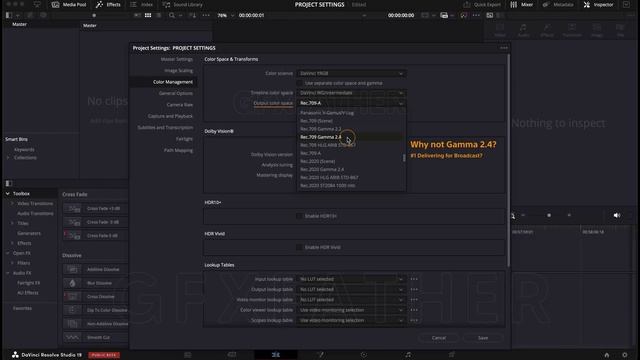Open Video monitor lookup table dropdown
The height and width of the screenshot is (360, 640).
click(351, 300)
